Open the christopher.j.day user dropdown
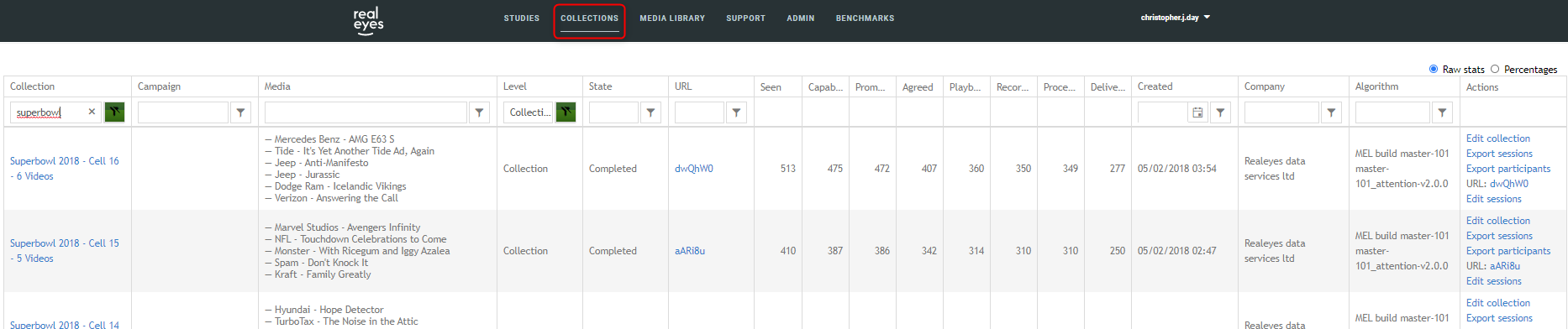Screen dimensions: 1568x329 point(1175,18)
